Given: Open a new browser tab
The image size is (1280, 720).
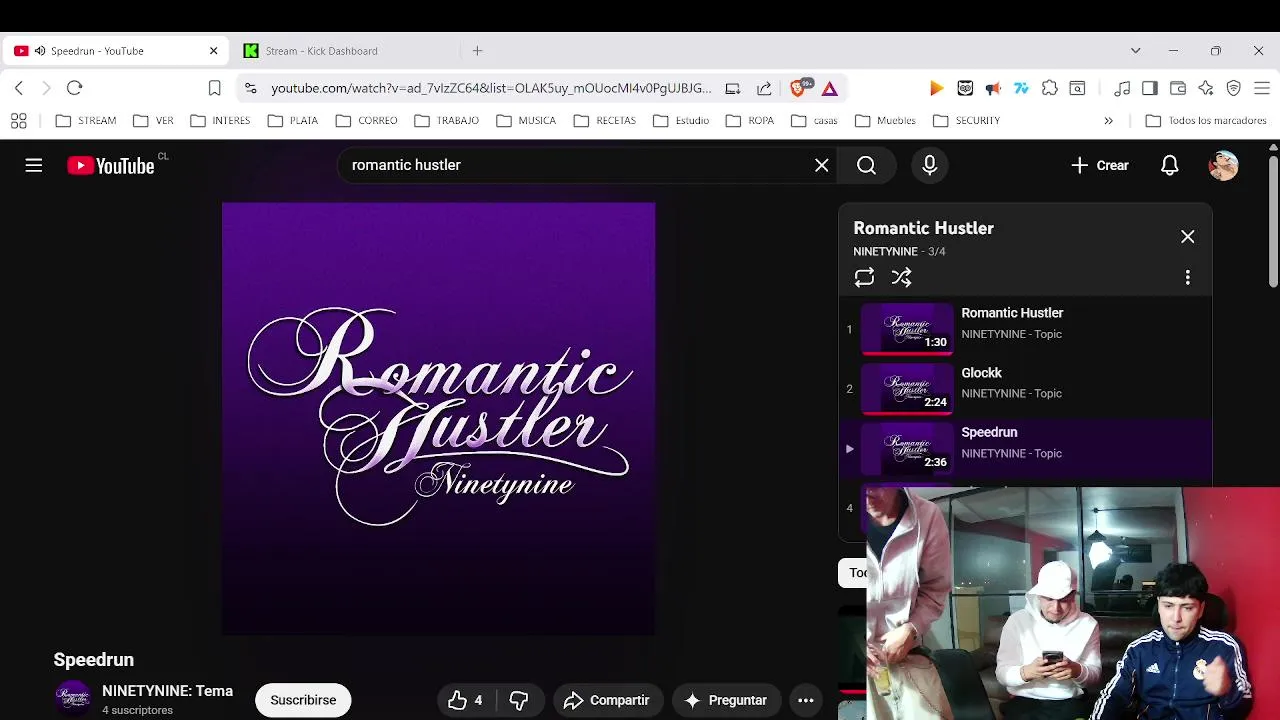Looking at the screenshot, I should point(477,51).
